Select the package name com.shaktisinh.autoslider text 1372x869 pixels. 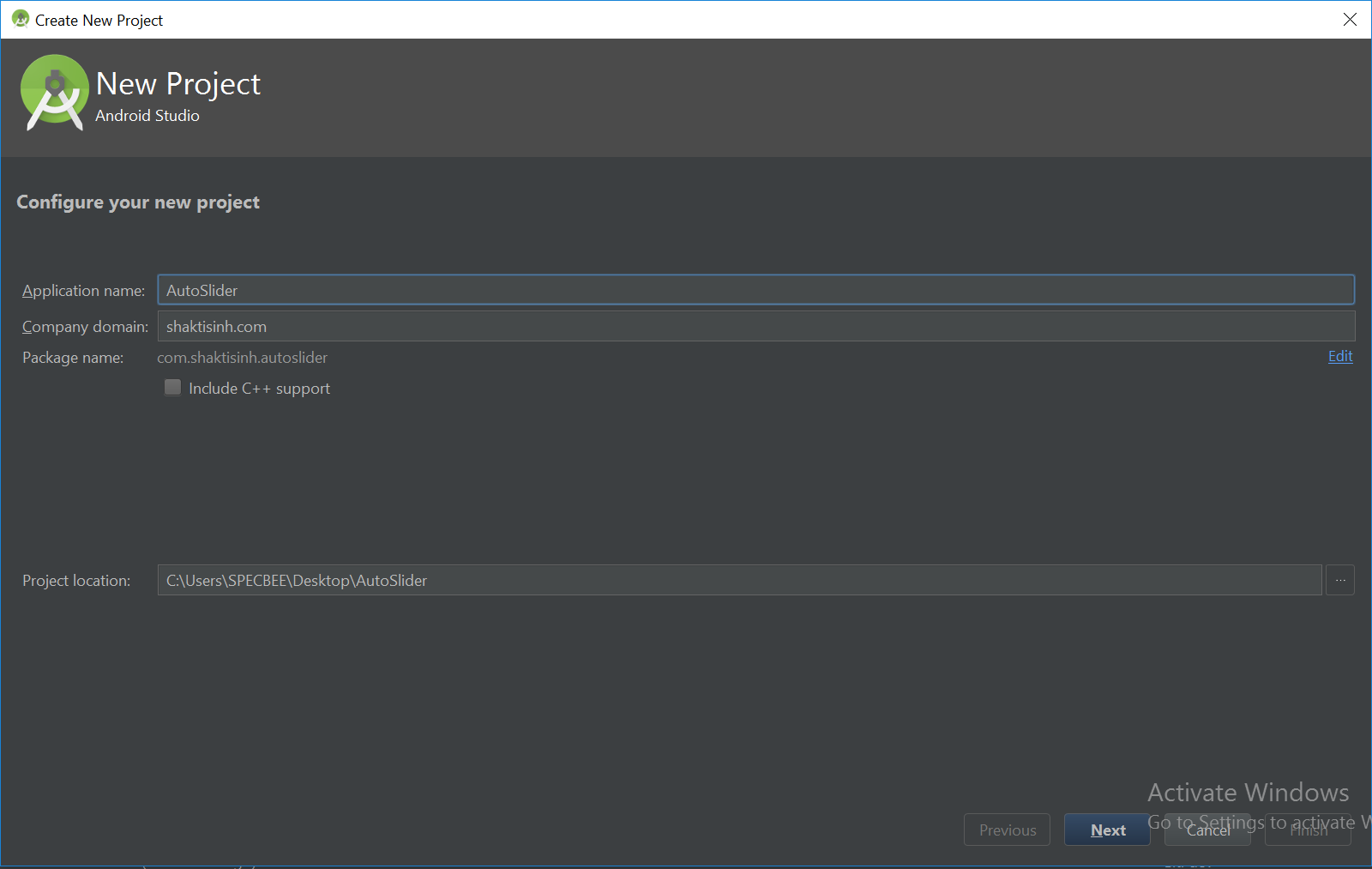pos(242,358)
